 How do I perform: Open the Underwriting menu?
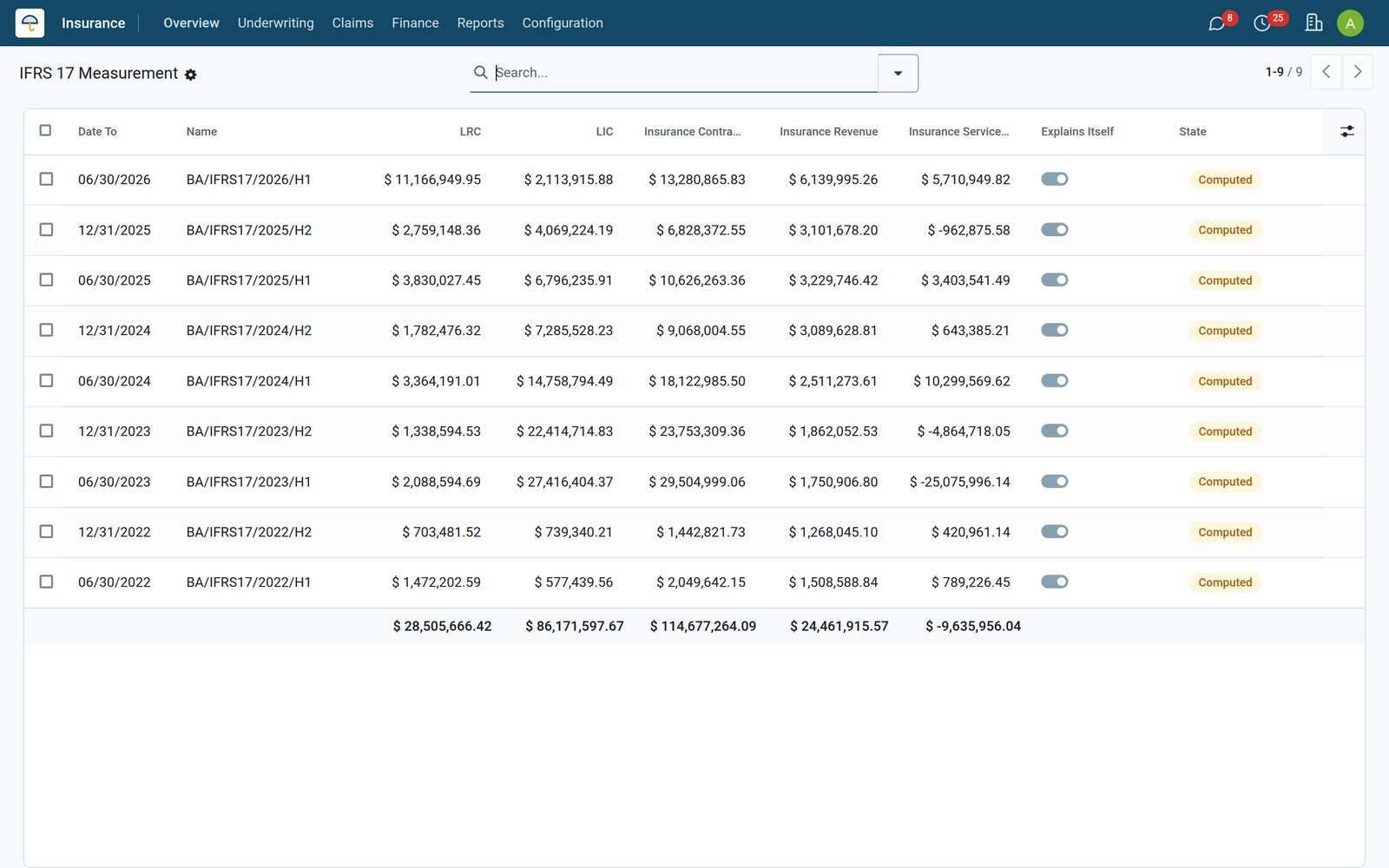click(276, 23)
